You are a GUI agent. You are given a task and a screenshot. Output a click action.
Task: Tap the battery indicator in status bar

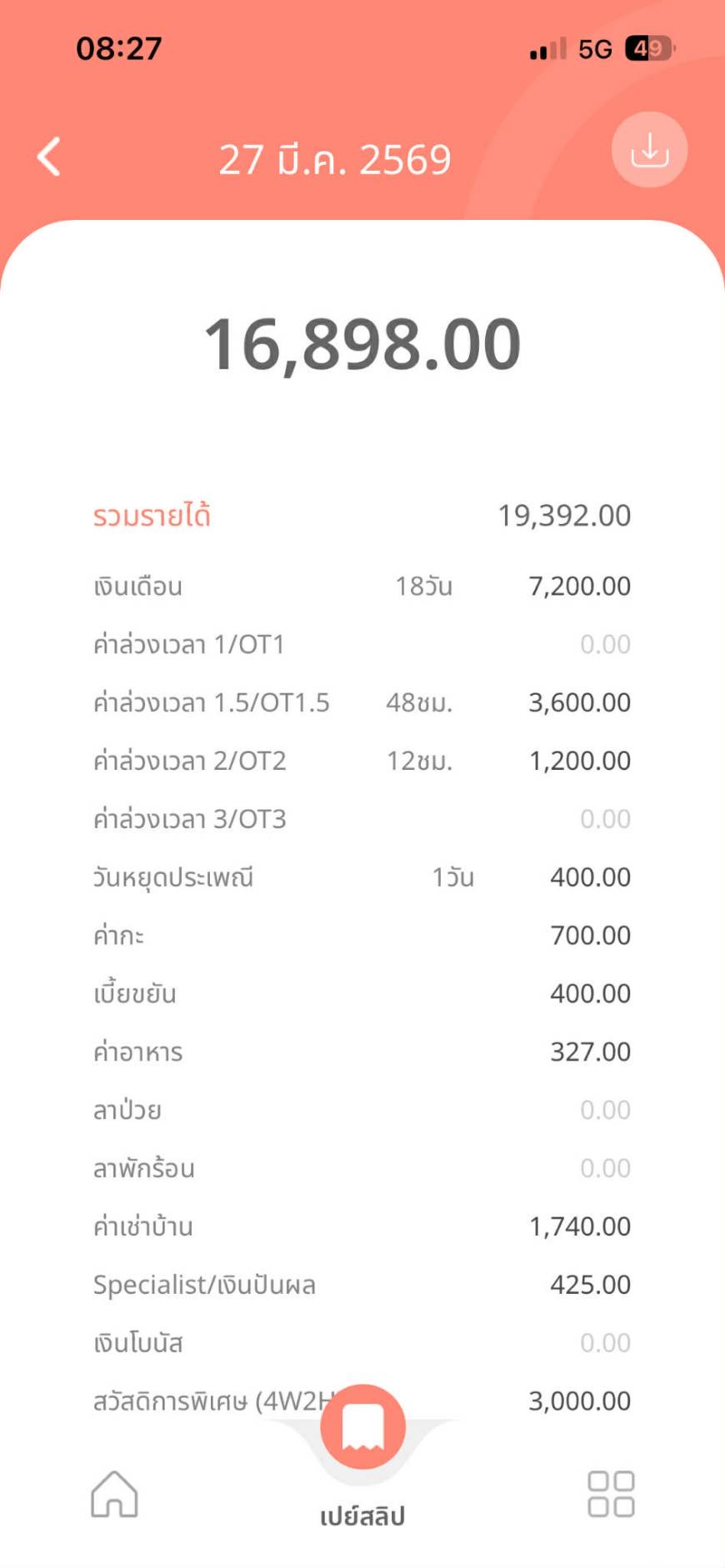tap(649, 49)
